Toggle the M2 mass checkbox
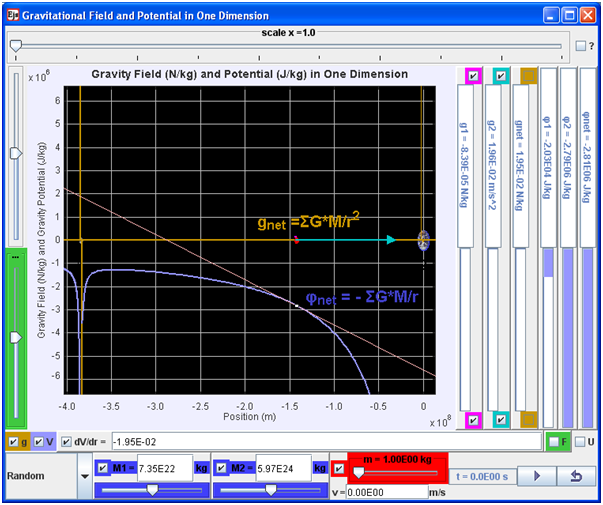The width and height of the screenshot is (603, 505). coord(221,468)
